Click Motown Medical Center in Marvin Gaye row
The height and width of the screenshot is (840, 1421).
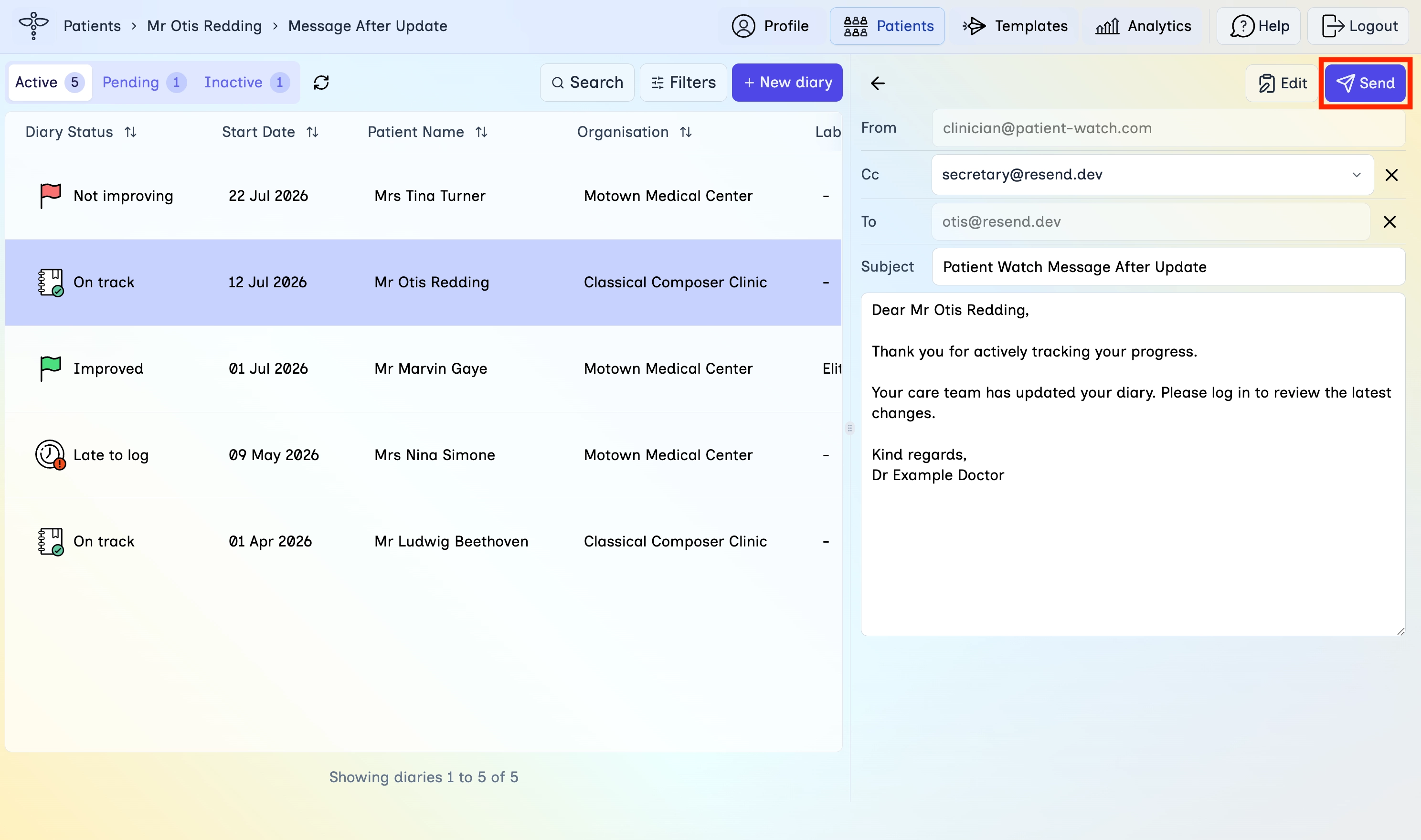(668, 368)
